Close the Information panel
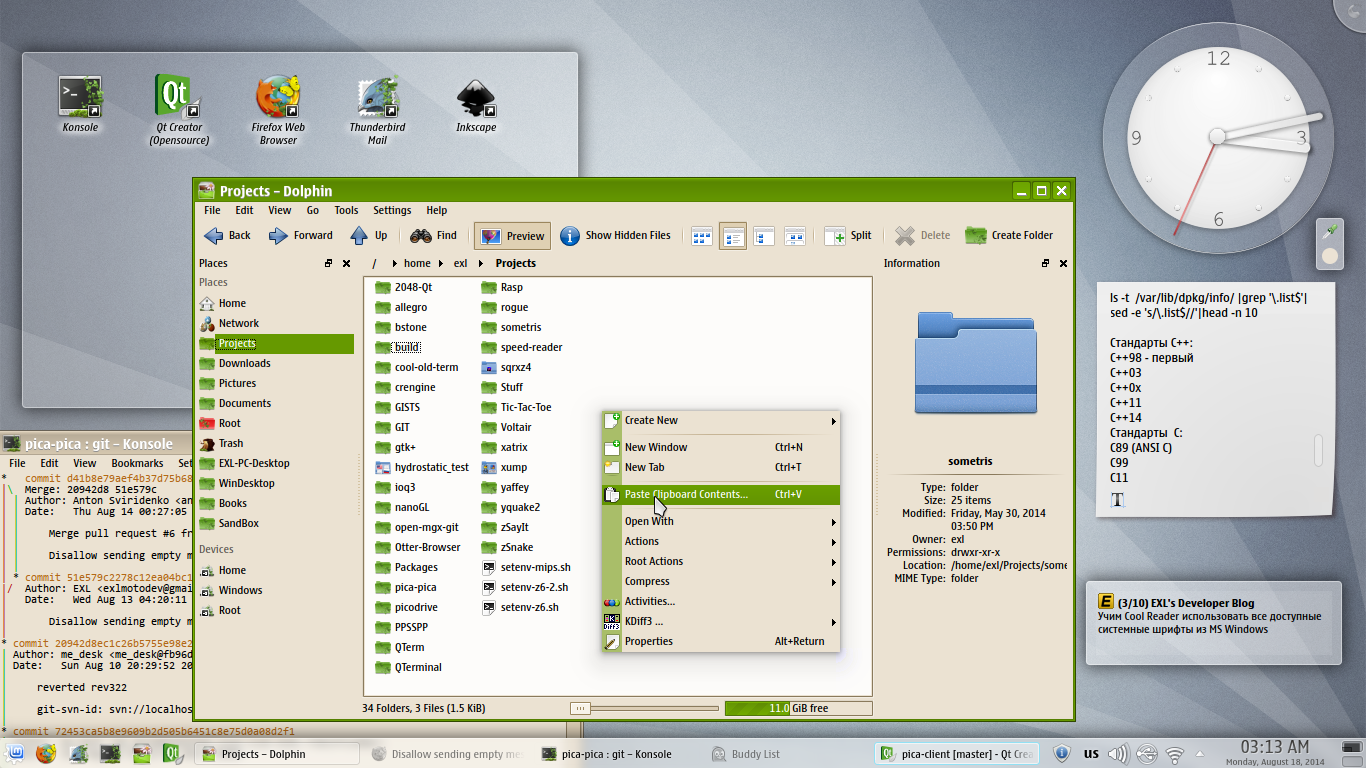This screenshot has width=1366, height=768. (1063, 264)
